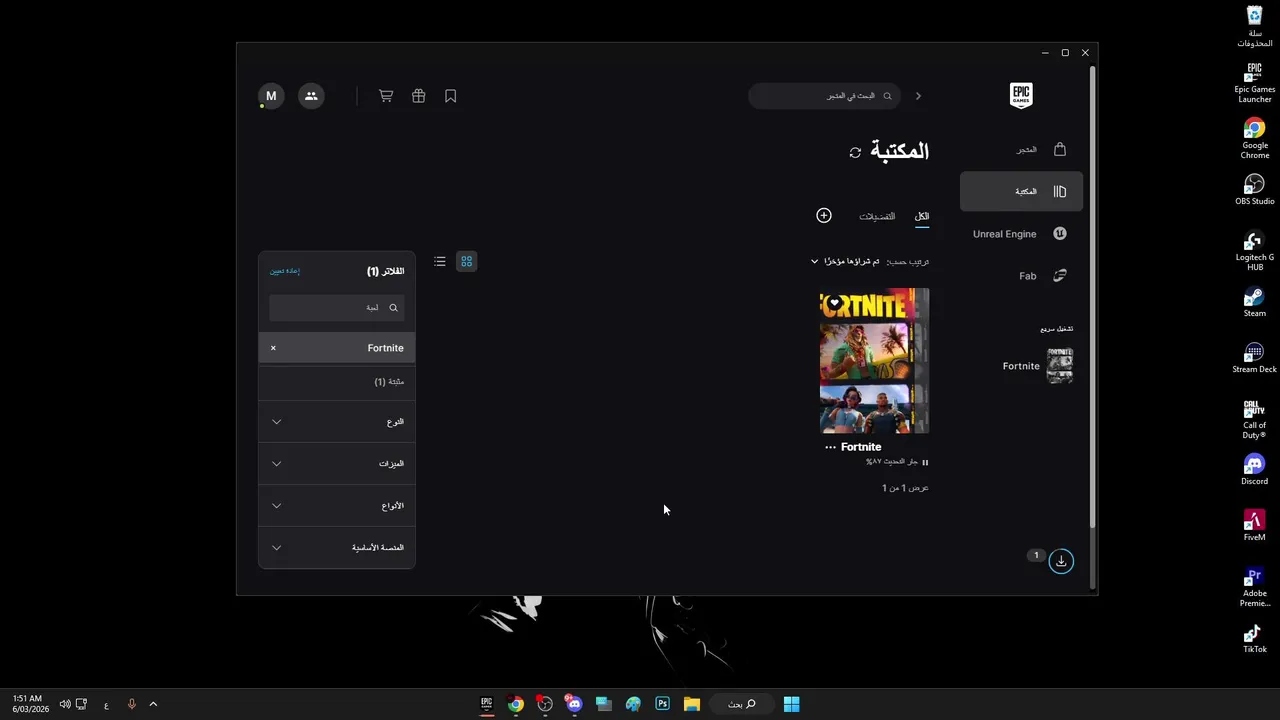Viewport: 1280px width, 720px height.
Task: Open the gift/redeem icon
Action: (419, 96)
